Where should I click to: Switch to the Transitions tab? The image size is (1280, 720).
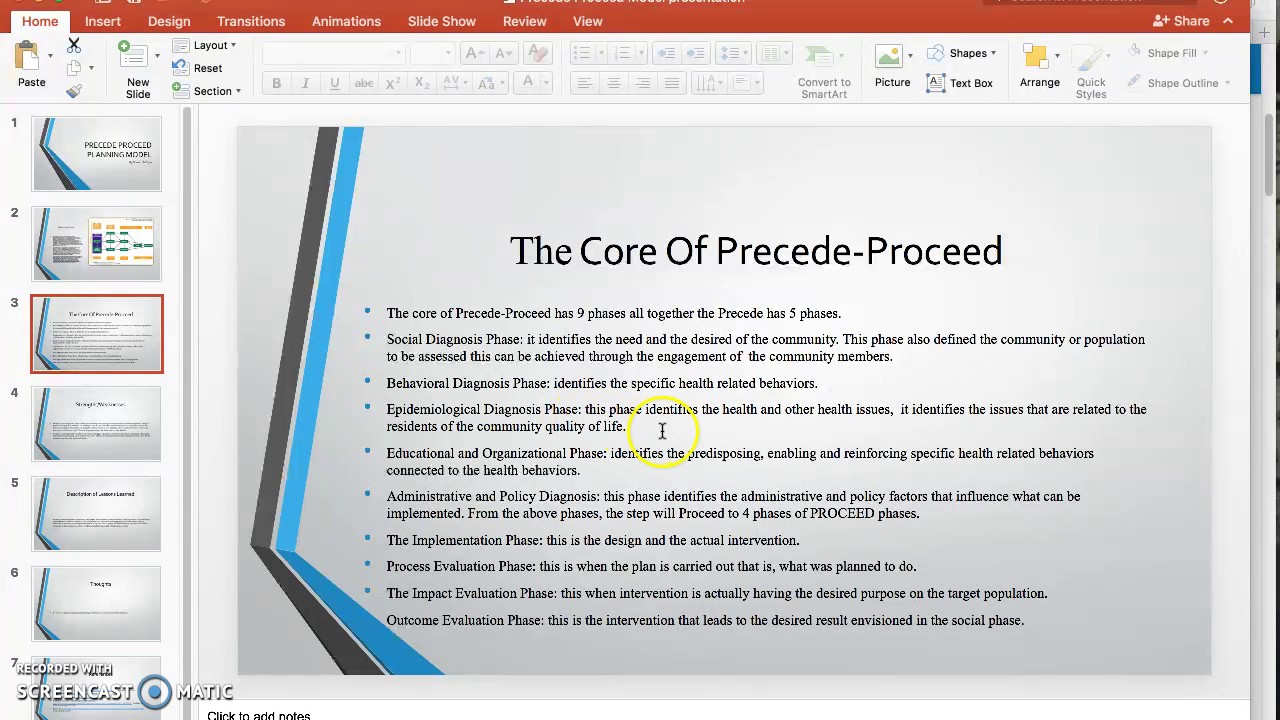(251, 21)
